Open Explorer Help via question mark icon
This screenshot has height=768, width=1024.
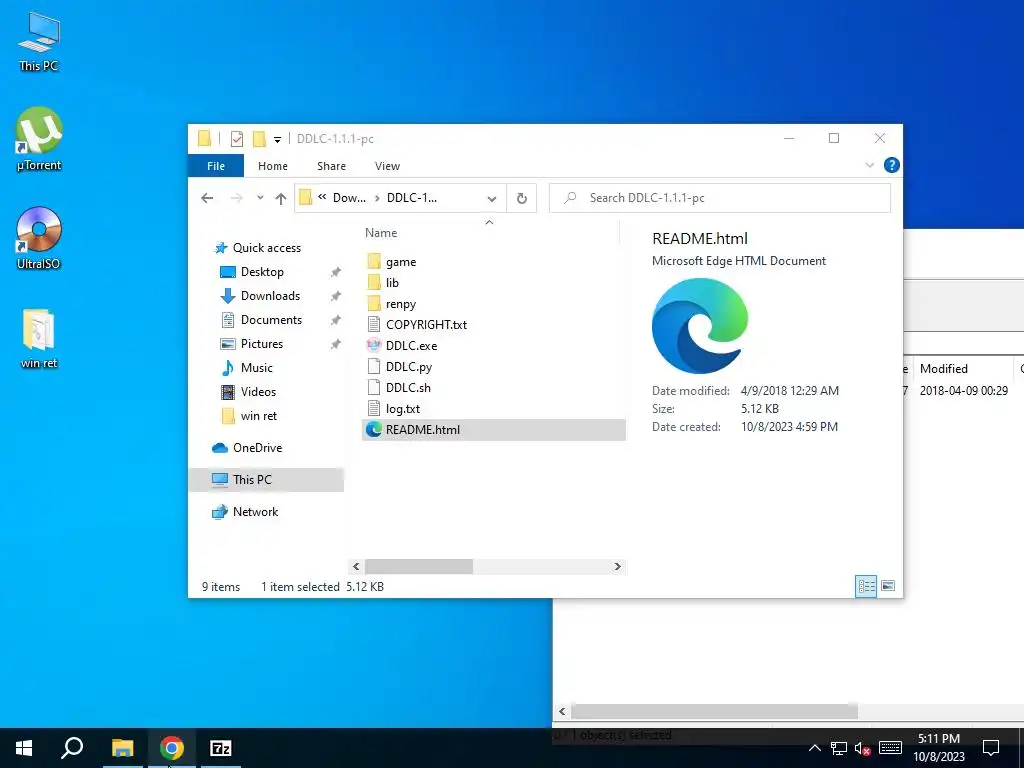[891, 165]
